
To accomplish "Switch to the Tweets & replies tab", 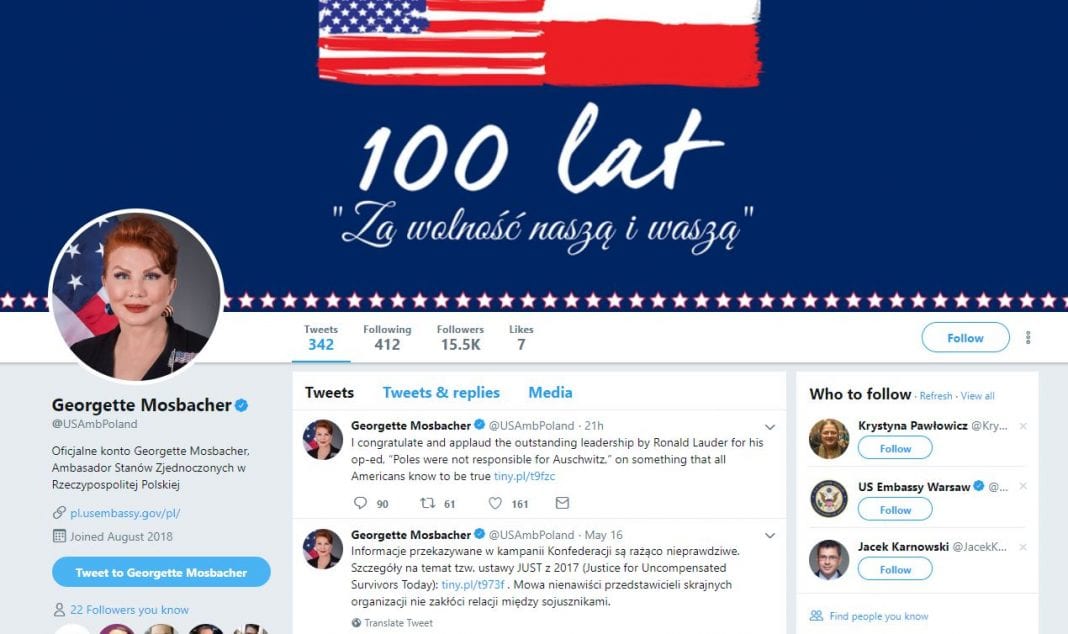I will pyautogui.click(x=441, y=392).
